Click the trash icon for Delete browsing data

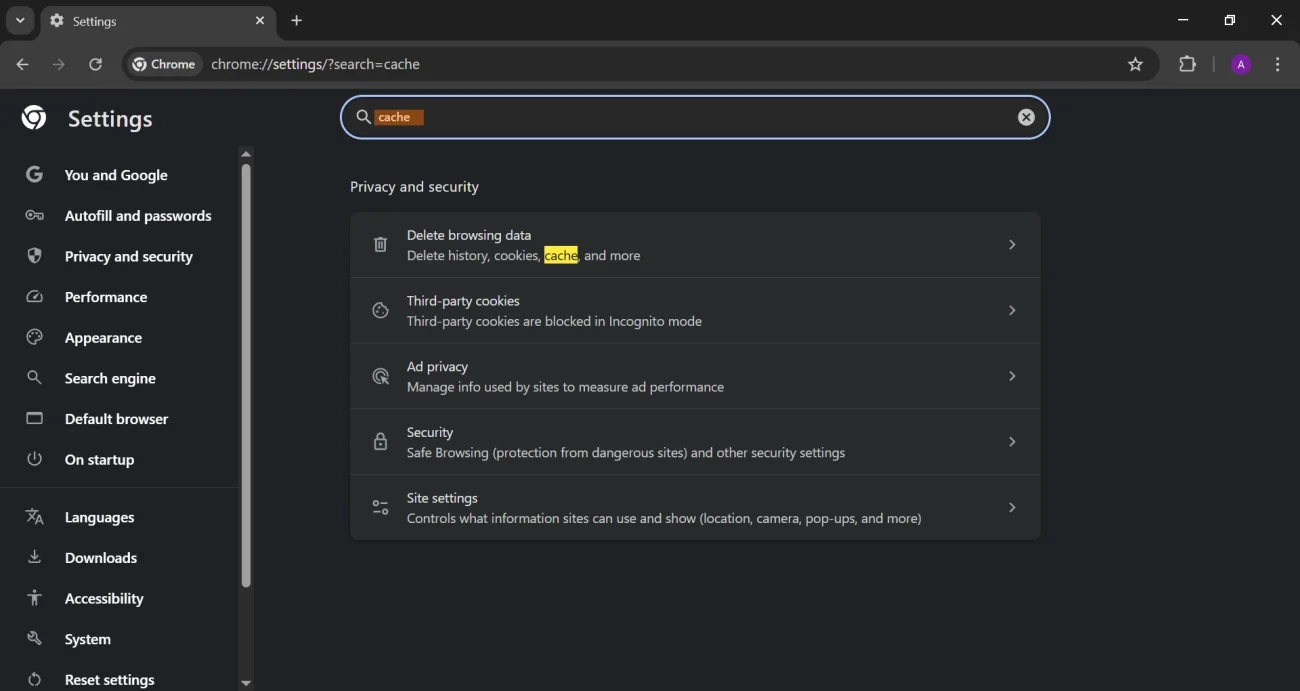[x=380, y=245]
